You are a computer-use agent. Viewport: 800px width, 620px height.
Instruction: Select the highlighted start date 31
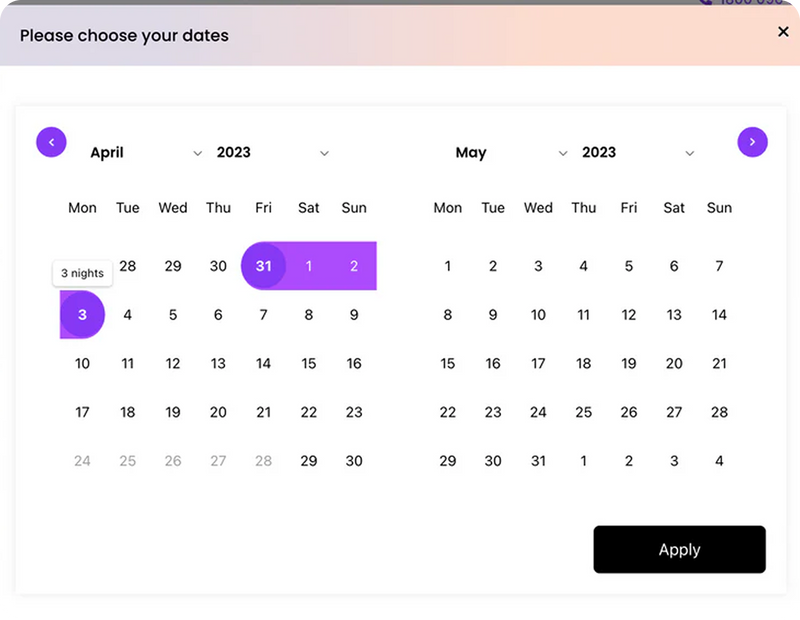point(264,266)
